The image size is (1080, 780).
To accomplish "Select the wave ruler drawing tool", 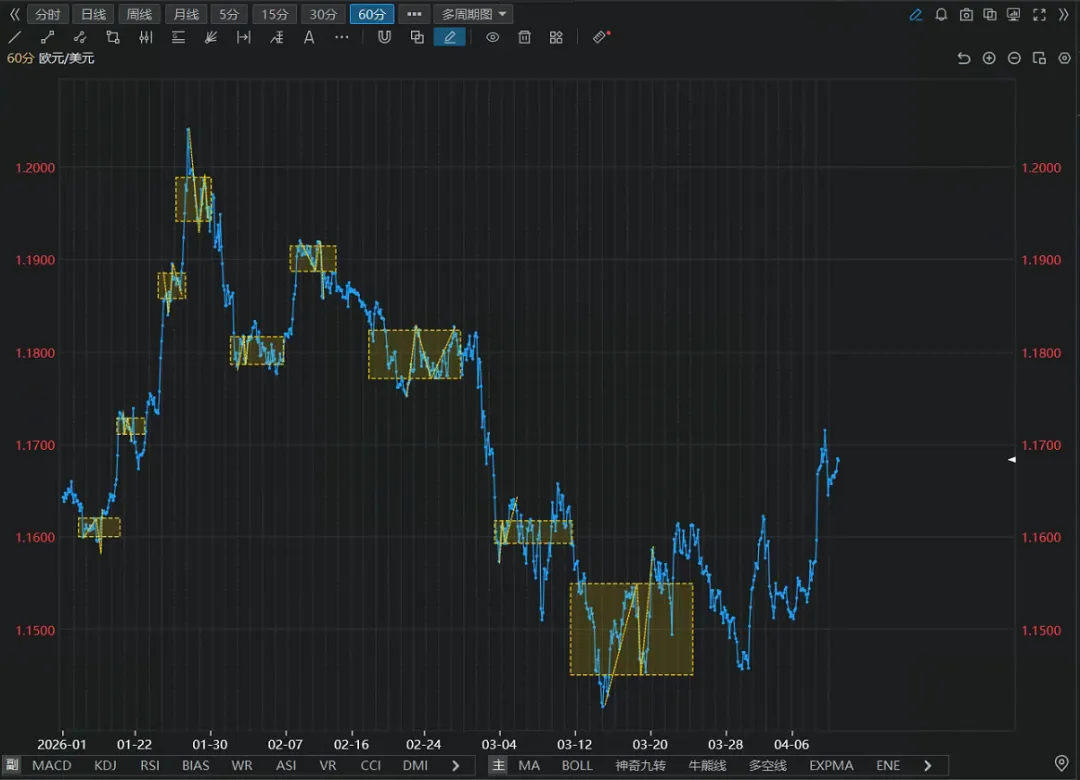I will pos(276,37).
